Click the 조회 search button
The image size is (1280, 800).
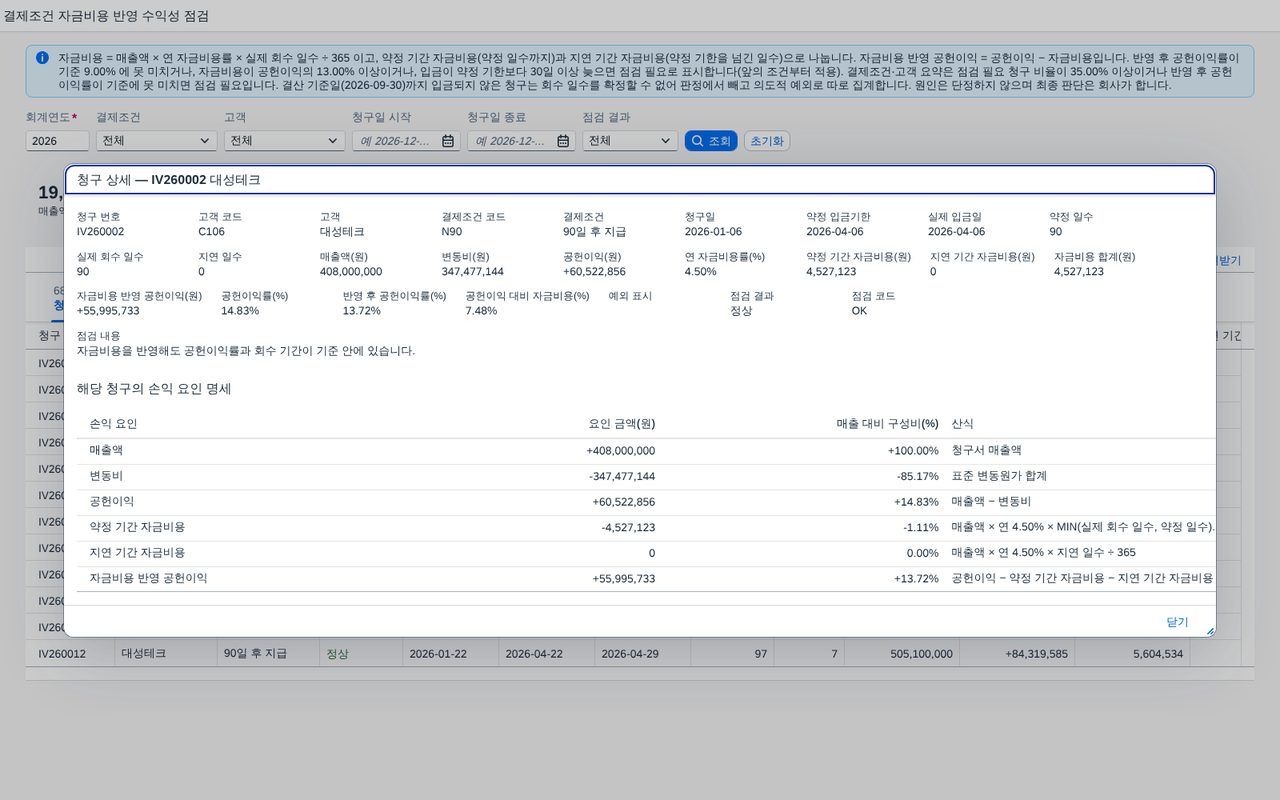coord(711,141)
